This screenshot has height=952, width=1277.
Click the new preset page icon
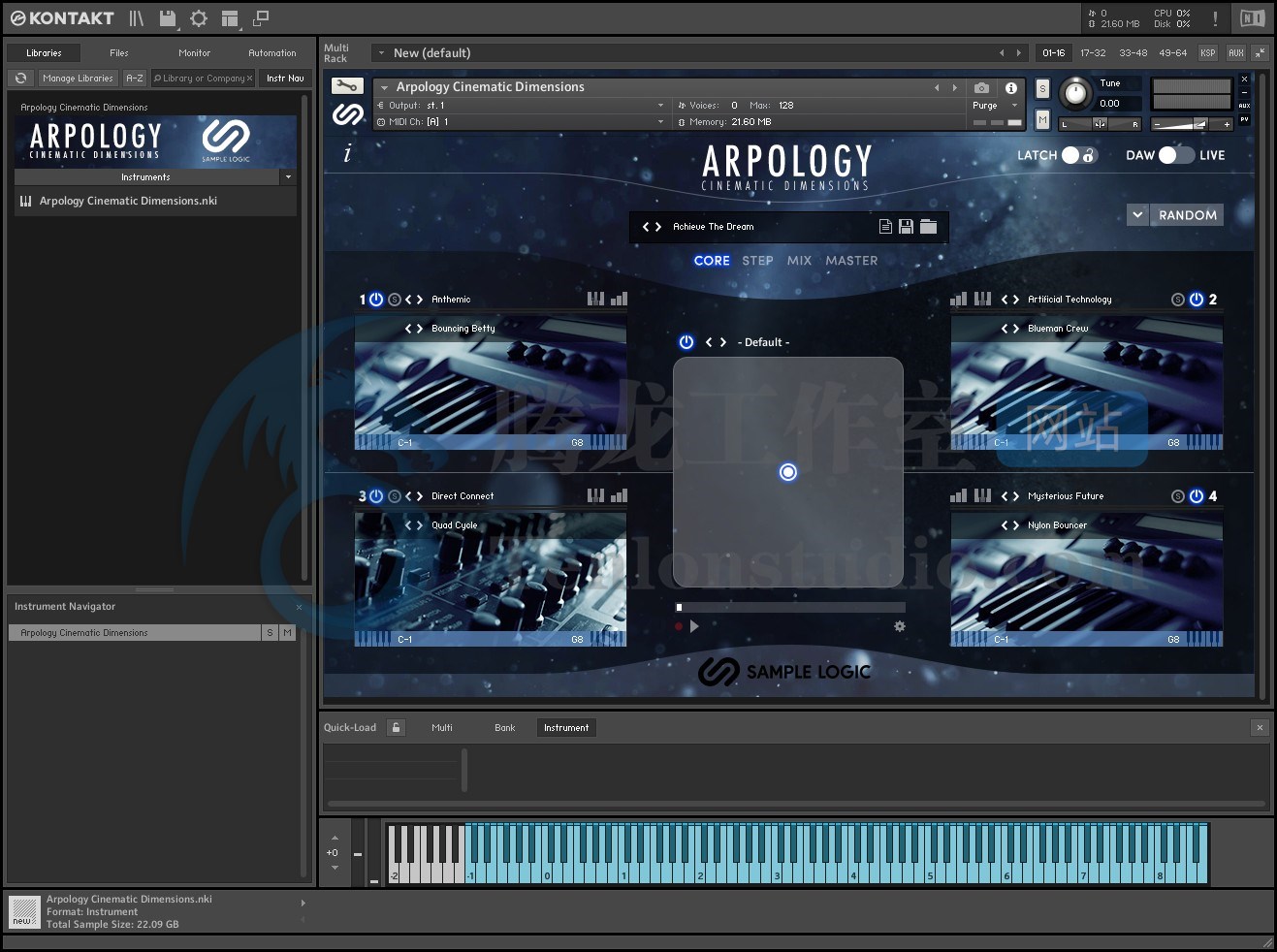(885, 226)
